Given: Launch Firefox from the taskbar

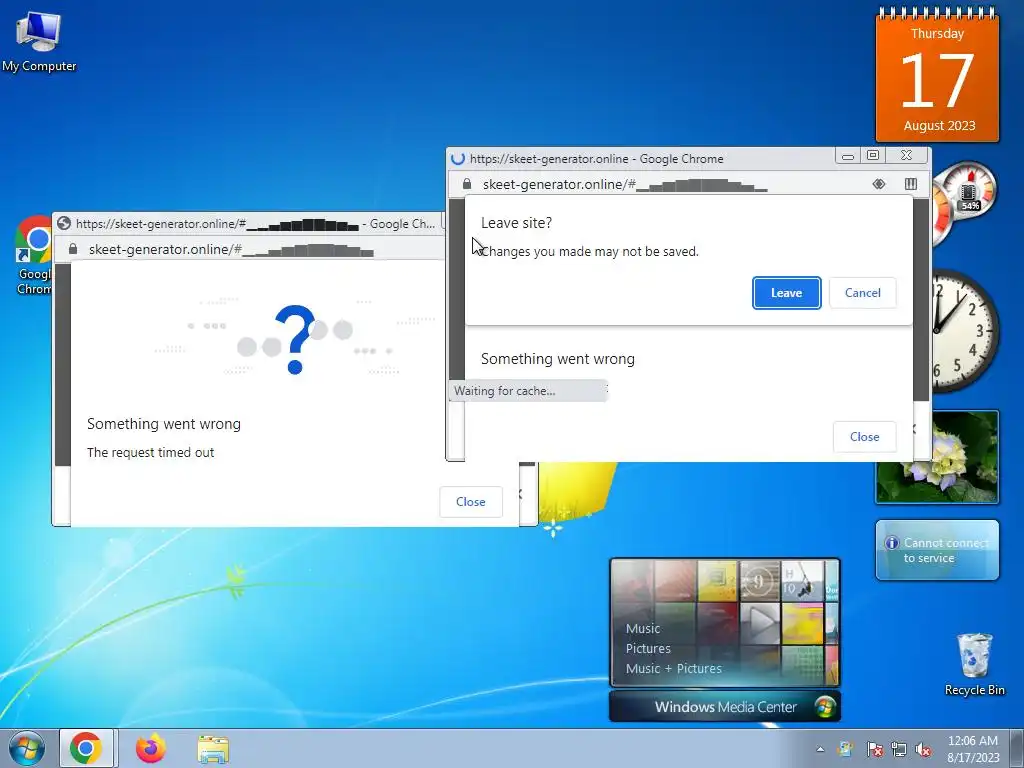Looking at the screenshot, I should [151, 748].
